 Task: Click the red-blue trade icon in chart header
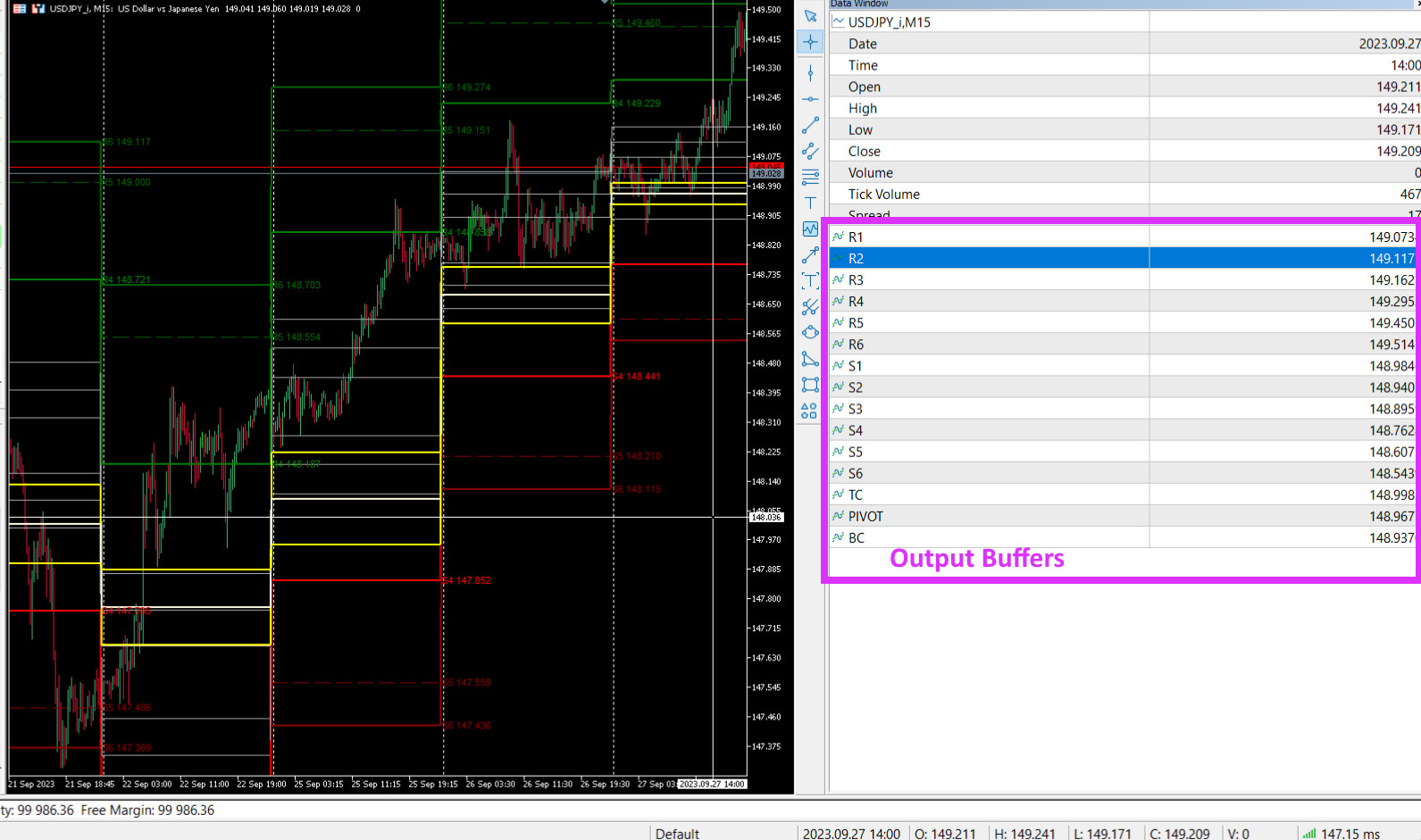pyautogui.click(x=38, y=9)
